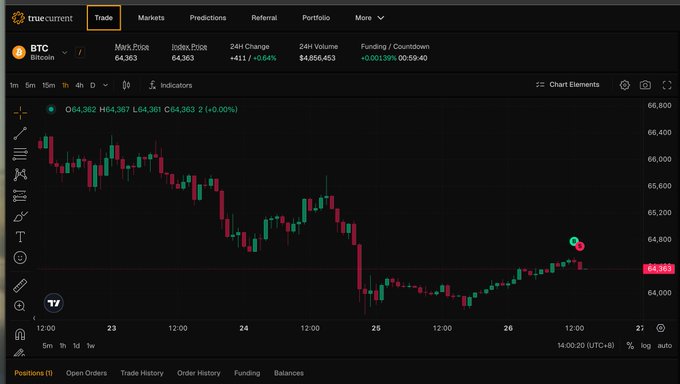Viewport: 680px width, 384px height.
Task: Take a chart snapshot with camera icon
Action: (x=645, y=85)
